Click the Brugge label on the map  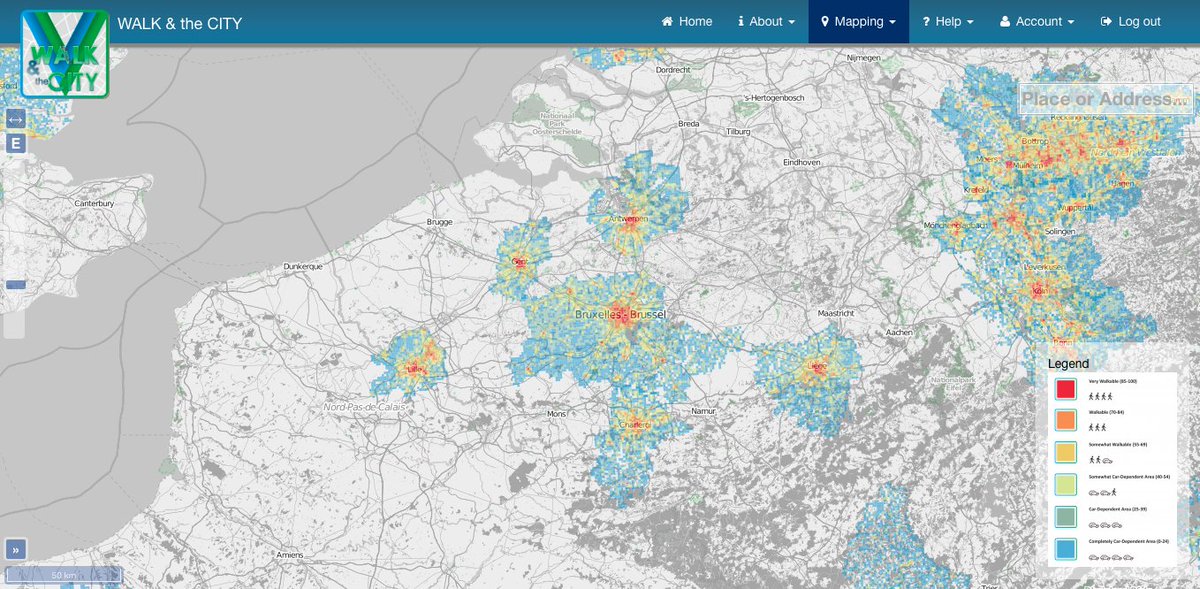[x=439, y=222]
